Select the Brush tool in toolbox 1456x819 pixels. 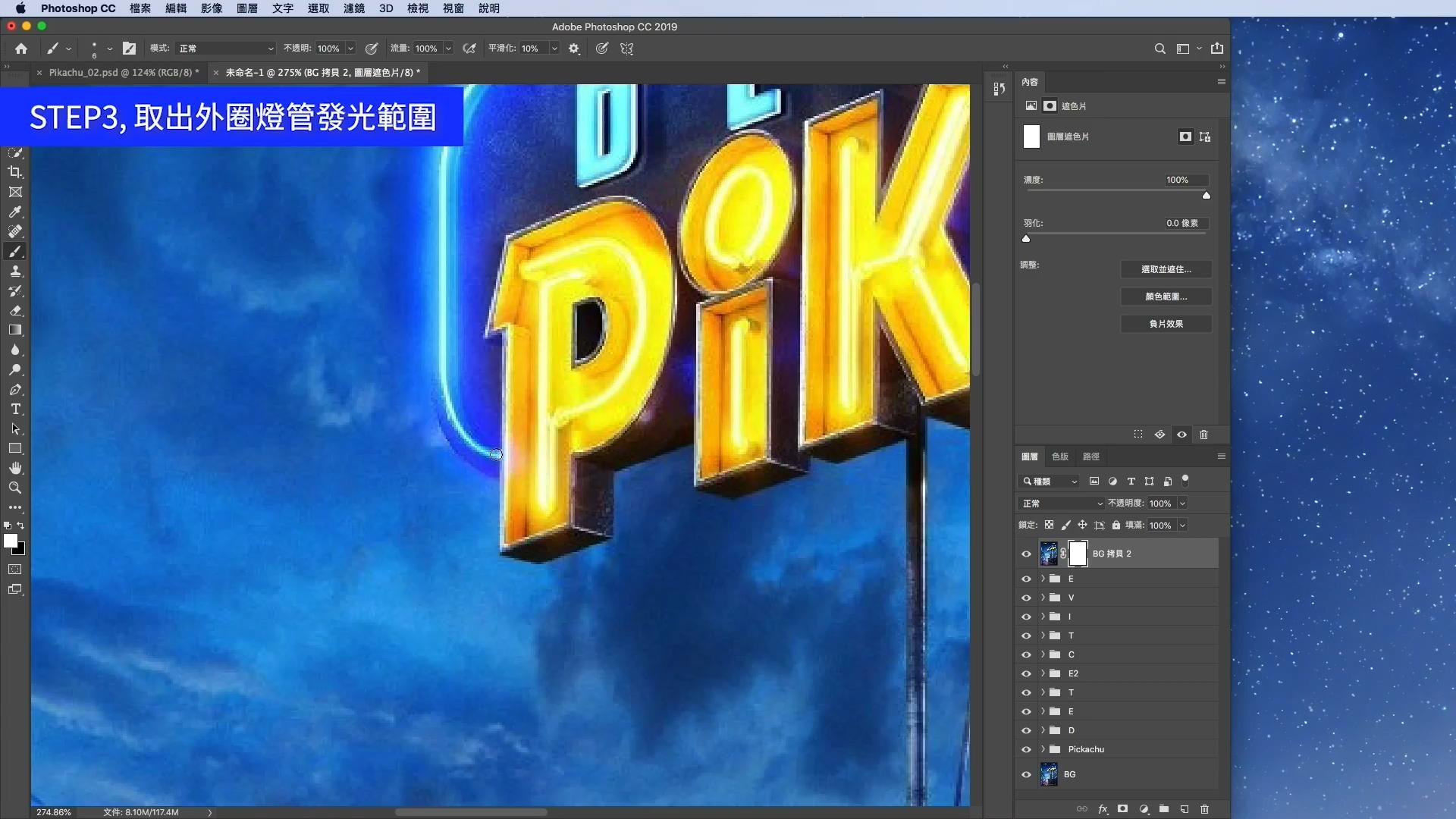click(x=15, y=251)
